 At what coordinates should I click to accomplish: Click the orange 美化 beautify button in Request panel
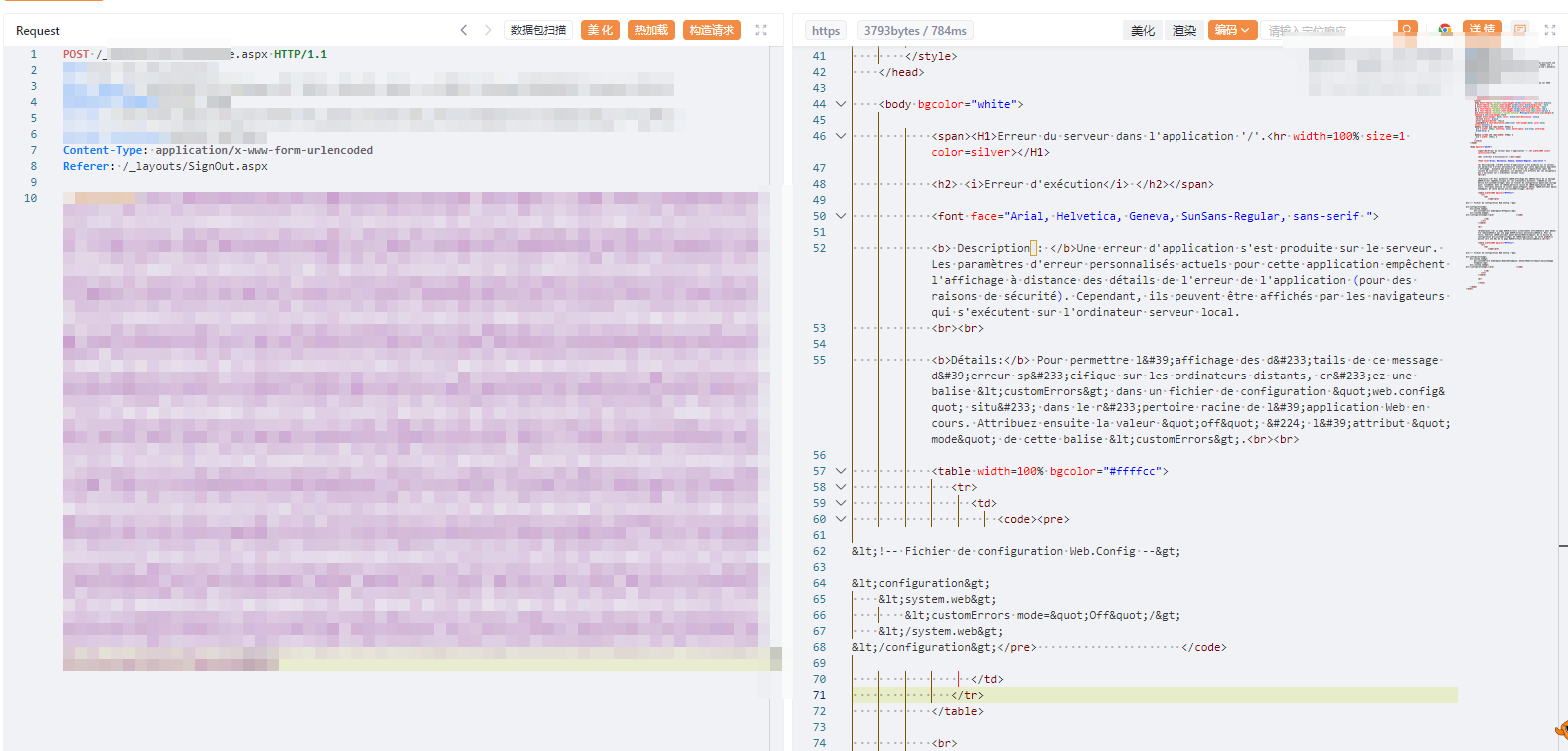pyautogui.click(x=600, y=30)
